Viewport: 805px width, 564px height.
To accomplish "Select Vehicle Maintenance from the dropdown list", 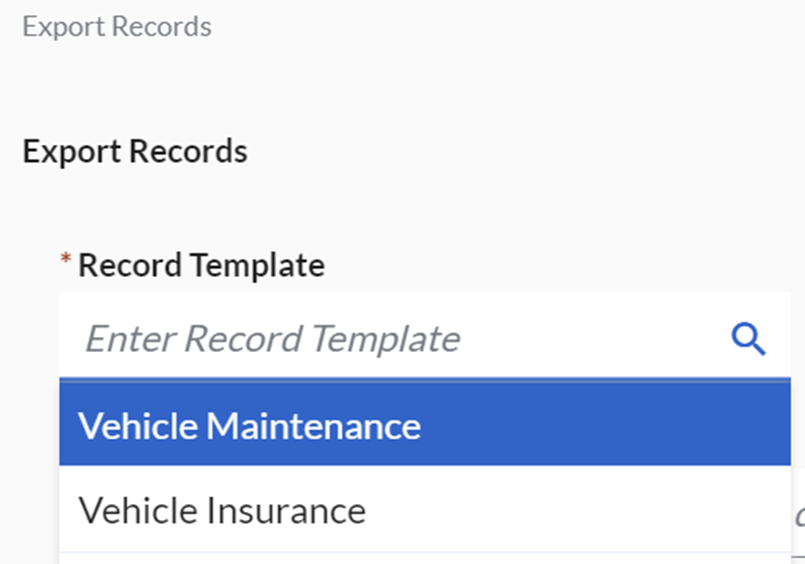I will (250, 427).
